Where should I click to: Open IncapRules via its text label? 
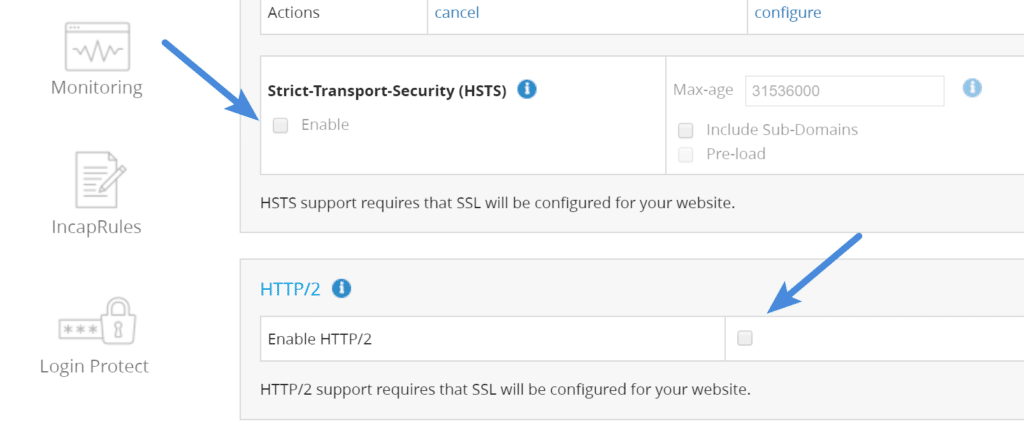tap(97, 226)
